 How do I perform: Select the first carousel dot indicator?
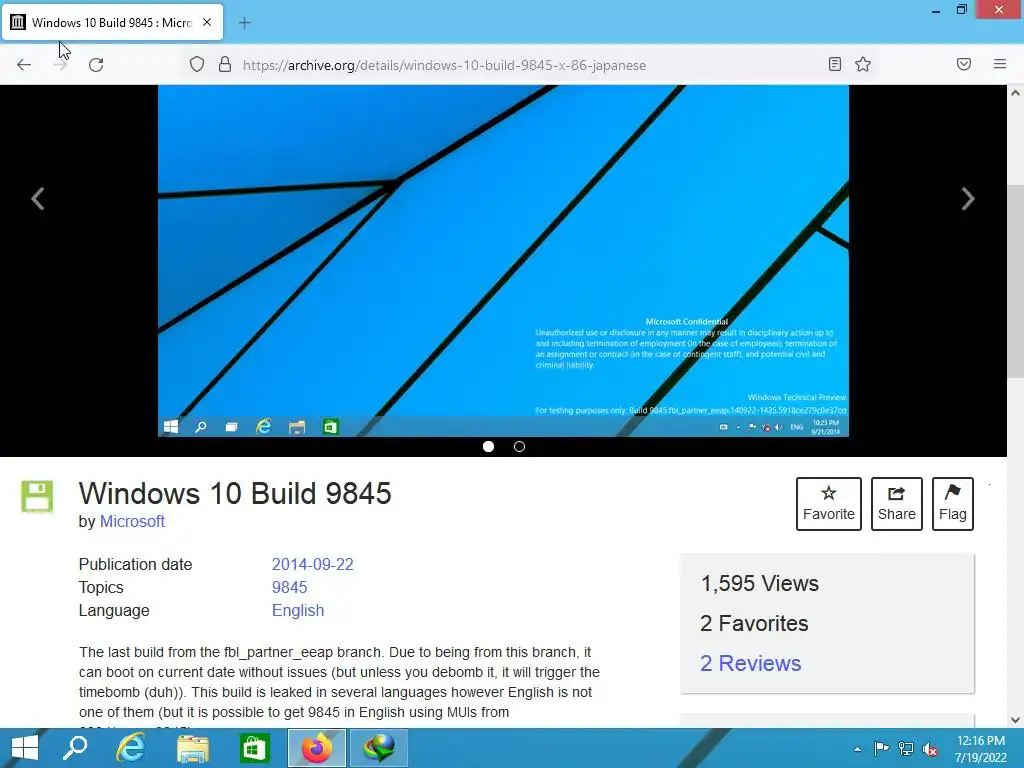pos(488,447)
